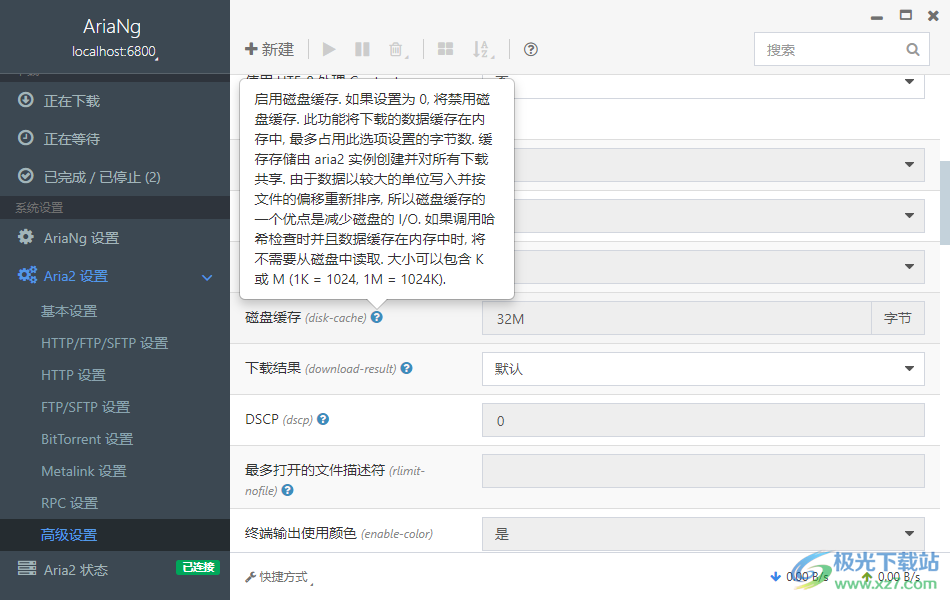
Task: Edit the 最多打开的文件描述符 field
Action: pos(703,471)
